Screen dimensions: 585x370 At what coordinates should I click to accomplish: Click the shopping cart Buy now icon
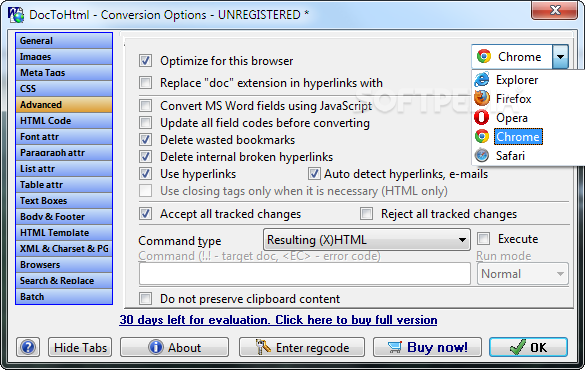(x=395, y=347)
